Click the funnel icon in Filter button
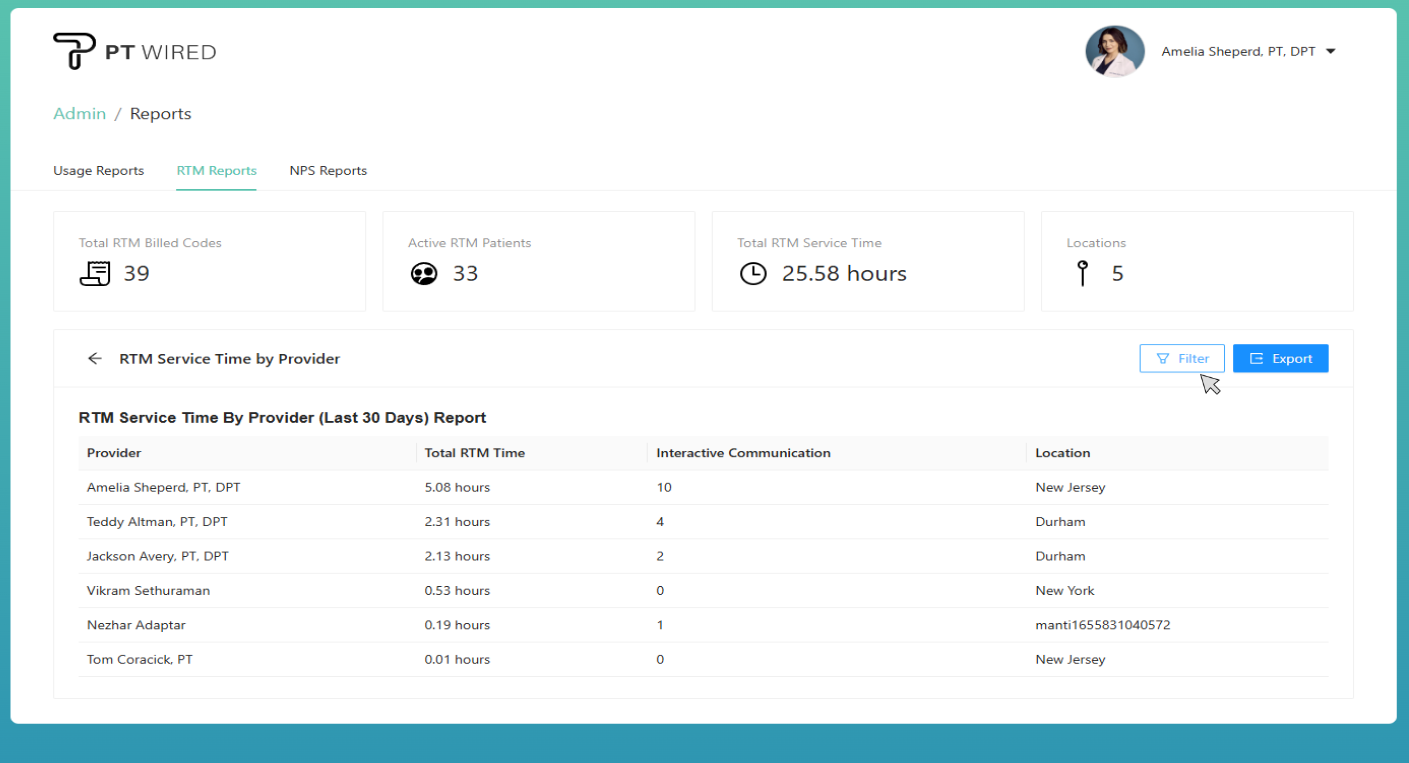This screenshot has height=763, width=1409. point(1163,359)
